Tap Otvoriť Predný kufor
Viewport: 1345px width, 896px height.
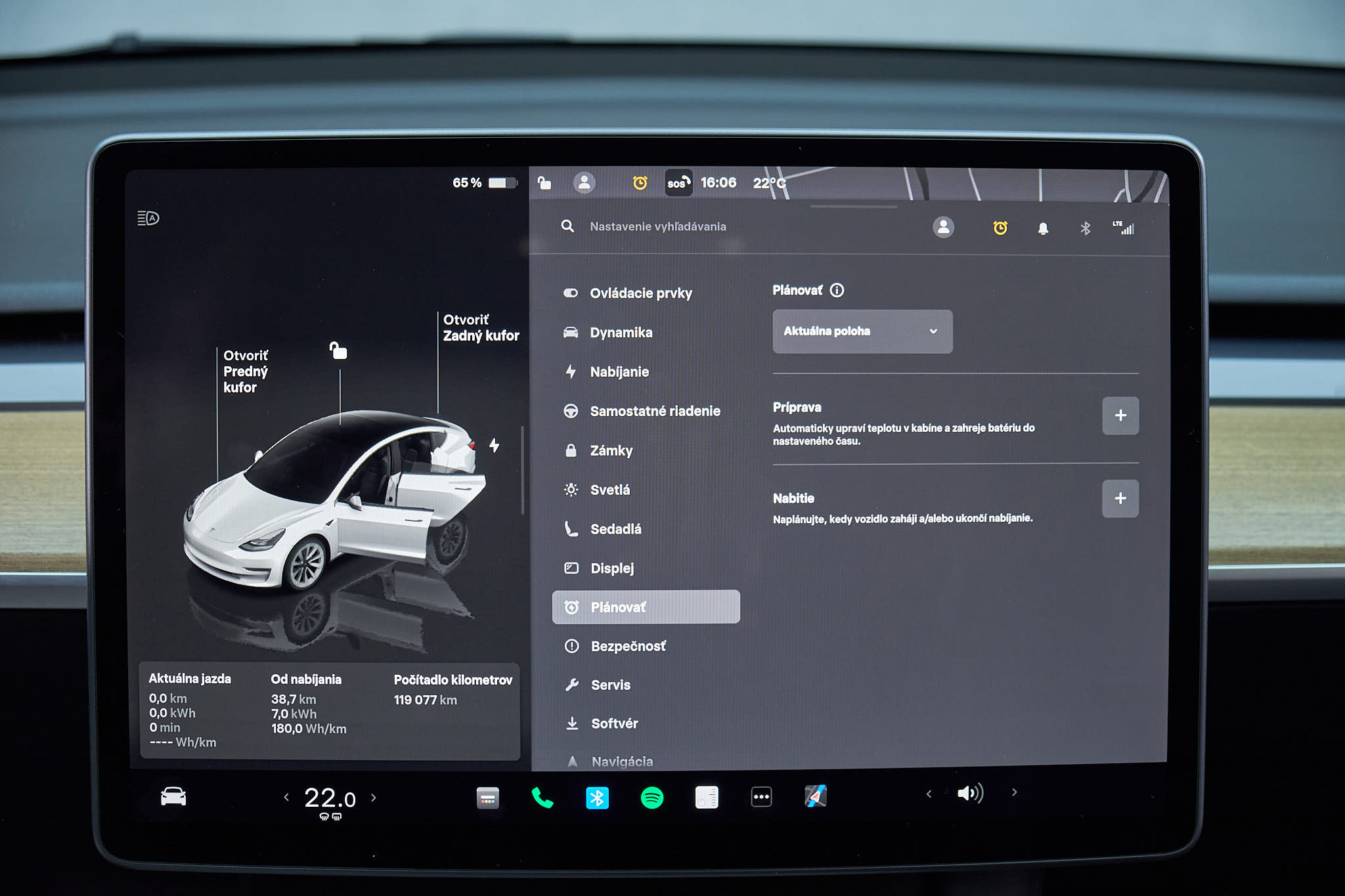tap(246, 372)
